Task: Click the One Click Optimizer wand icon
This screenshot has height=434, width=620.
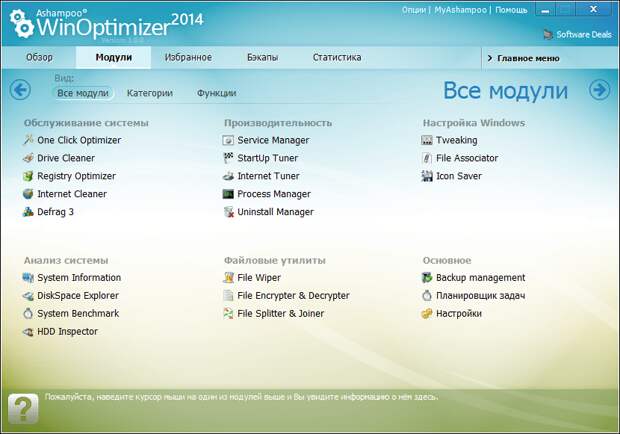Action: point(28,140)
